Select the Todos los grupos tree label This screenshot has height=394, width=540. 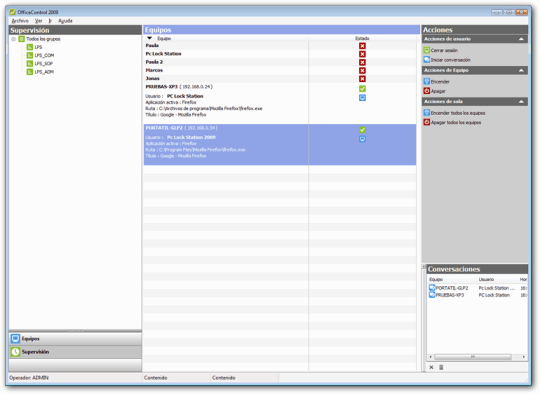pos(43,39)
